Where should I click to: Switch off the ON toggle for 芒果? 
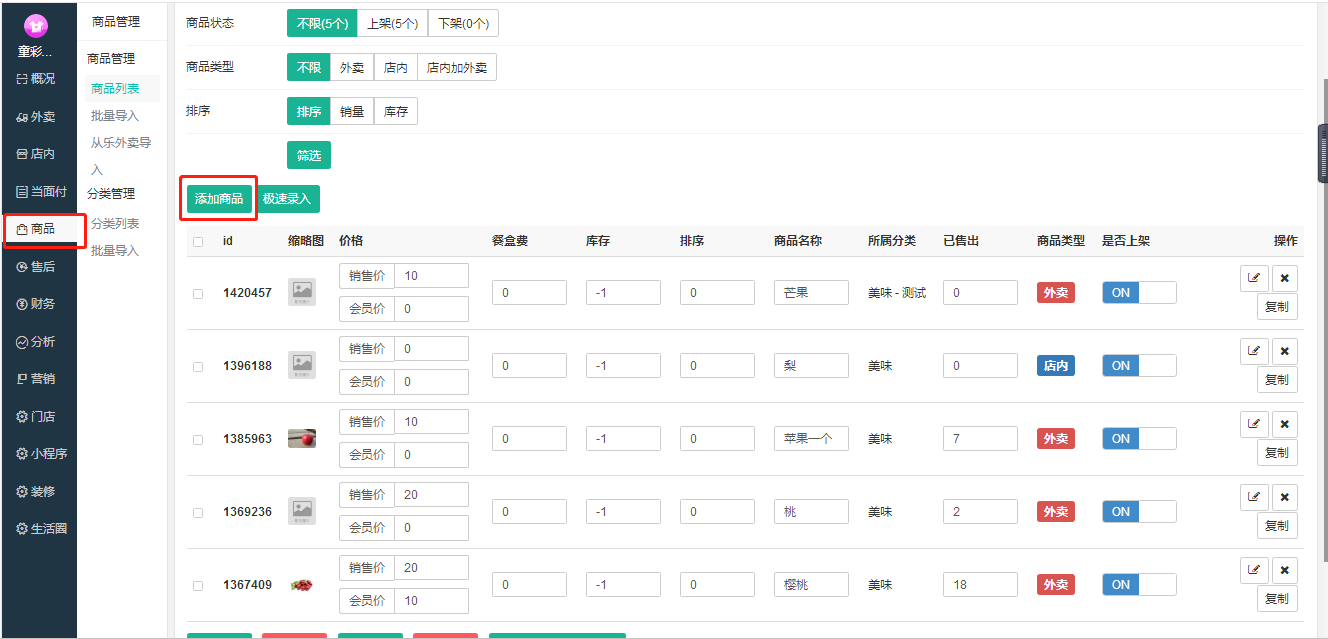coord(1139,292)
